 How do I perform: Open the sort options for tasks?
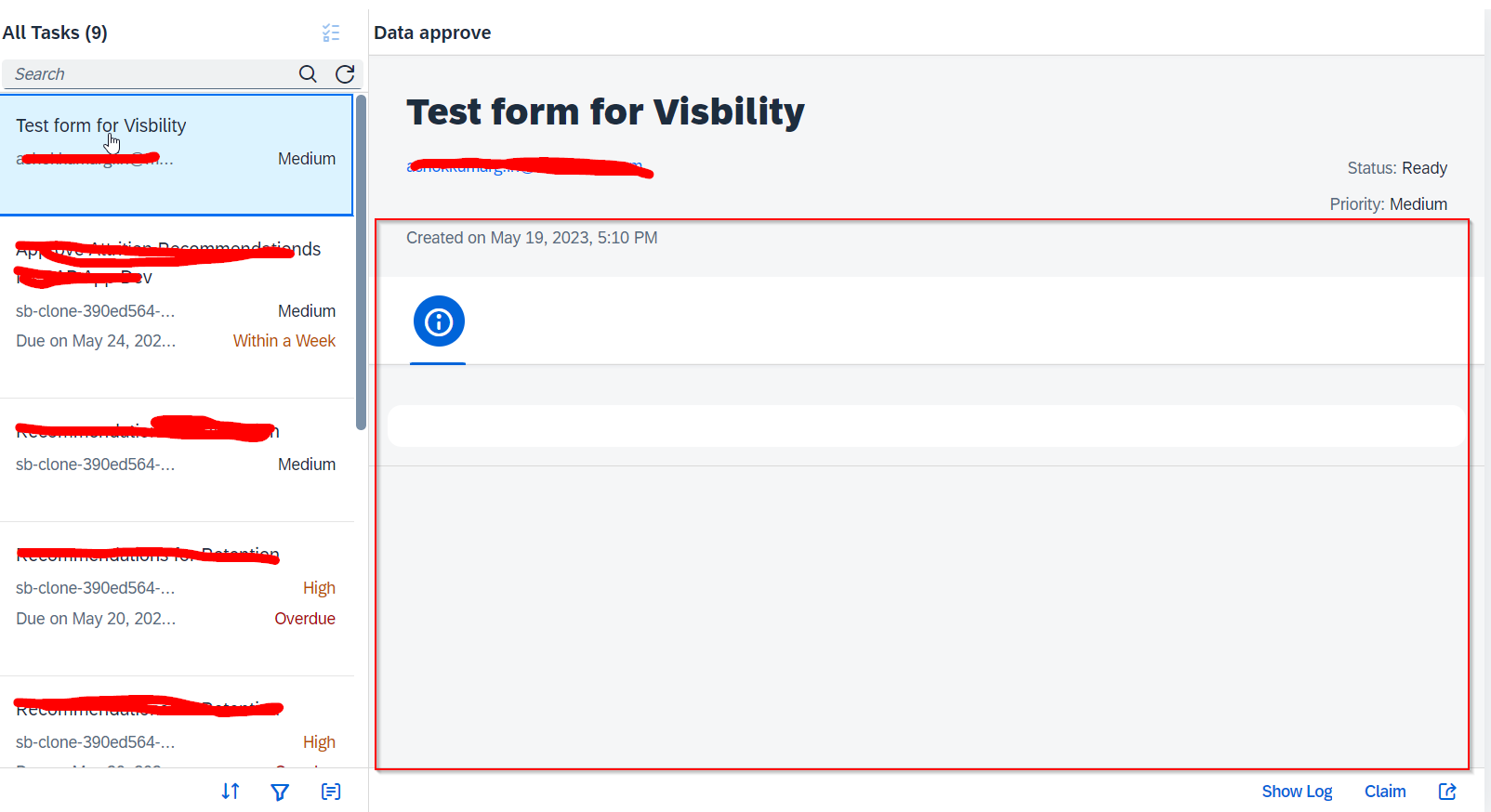tap(231, 792)
